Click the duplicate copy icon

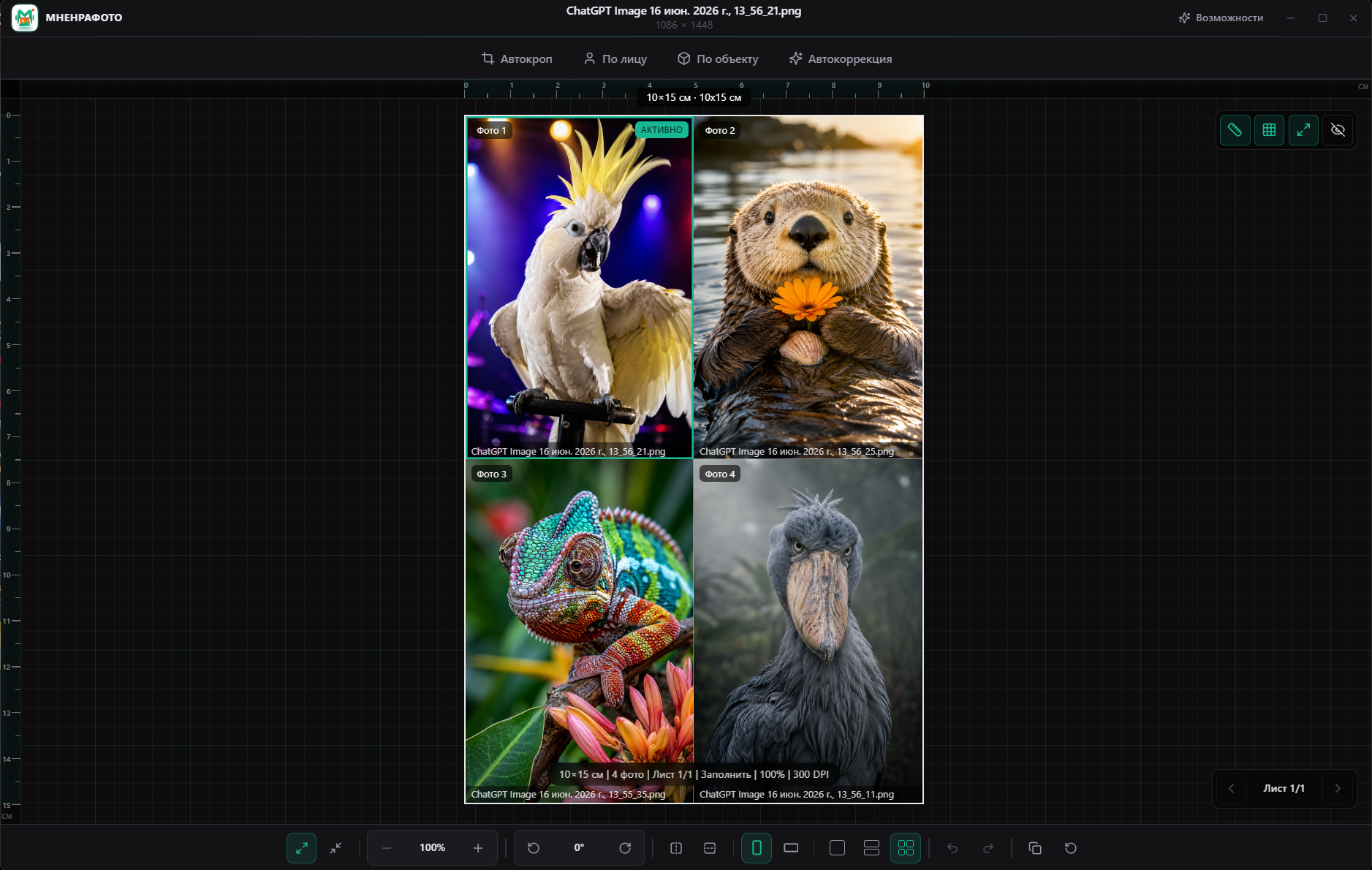[1035, 848]
